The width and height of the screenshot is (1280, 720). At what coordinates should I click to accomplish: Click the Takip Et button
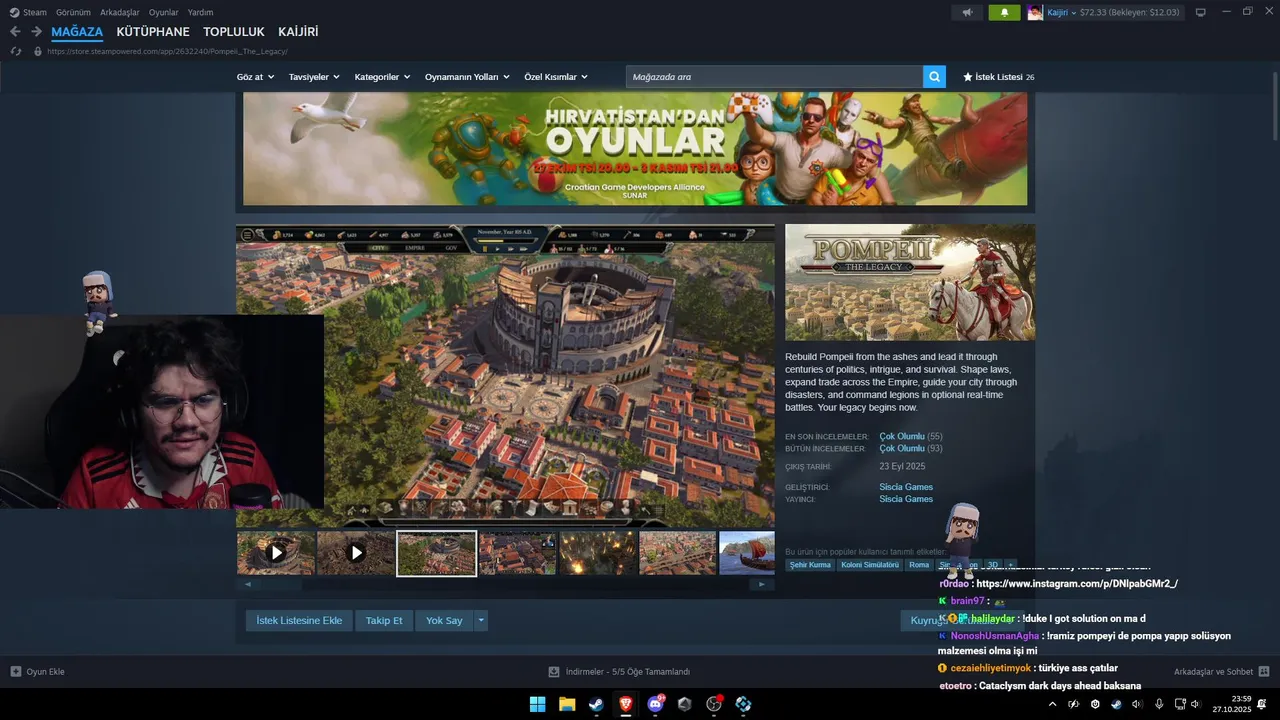(x=384, y=621)
